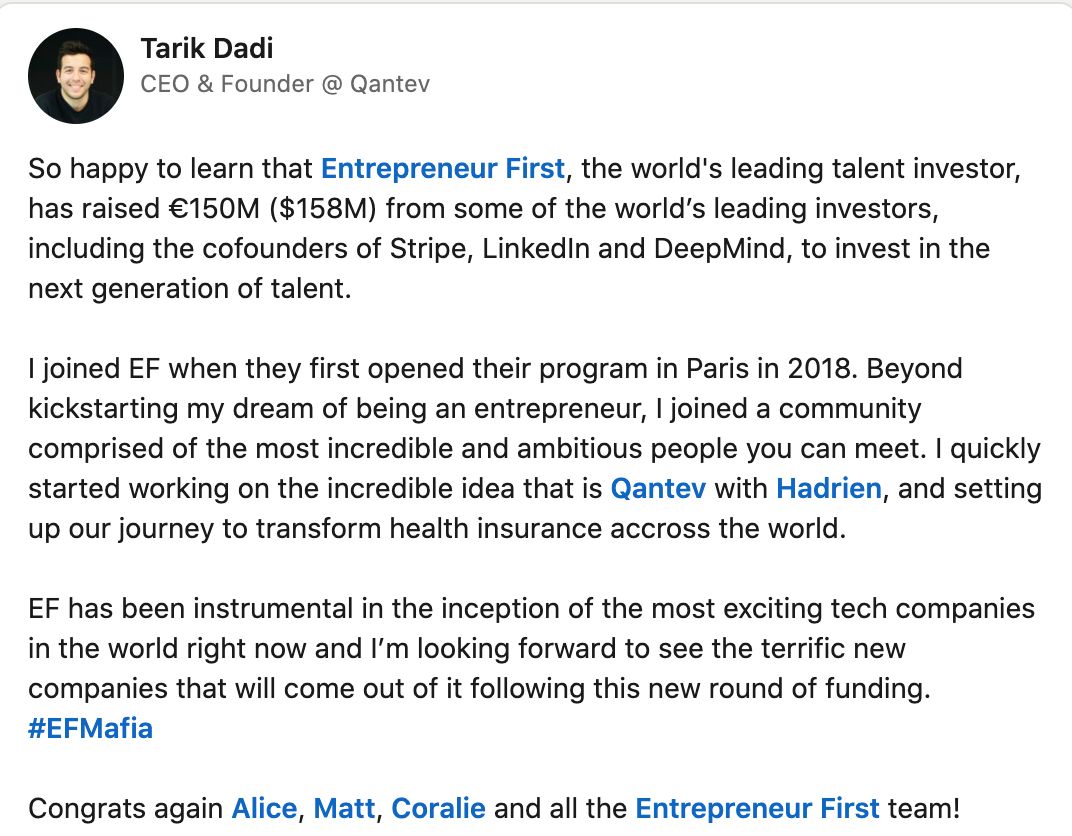The width and height of the screenshot is (1072, 836).
Task: Open the #EFMafia hashtag
Action: click(x=90, y=728)
